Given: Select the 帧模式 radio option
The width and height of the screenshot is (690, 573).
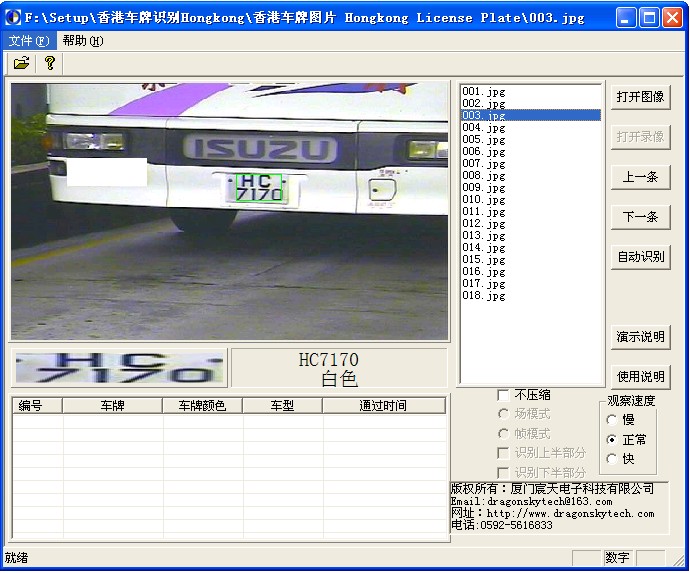Looking at the screenshot, I should pyautogui.click(x=524, y=433).
